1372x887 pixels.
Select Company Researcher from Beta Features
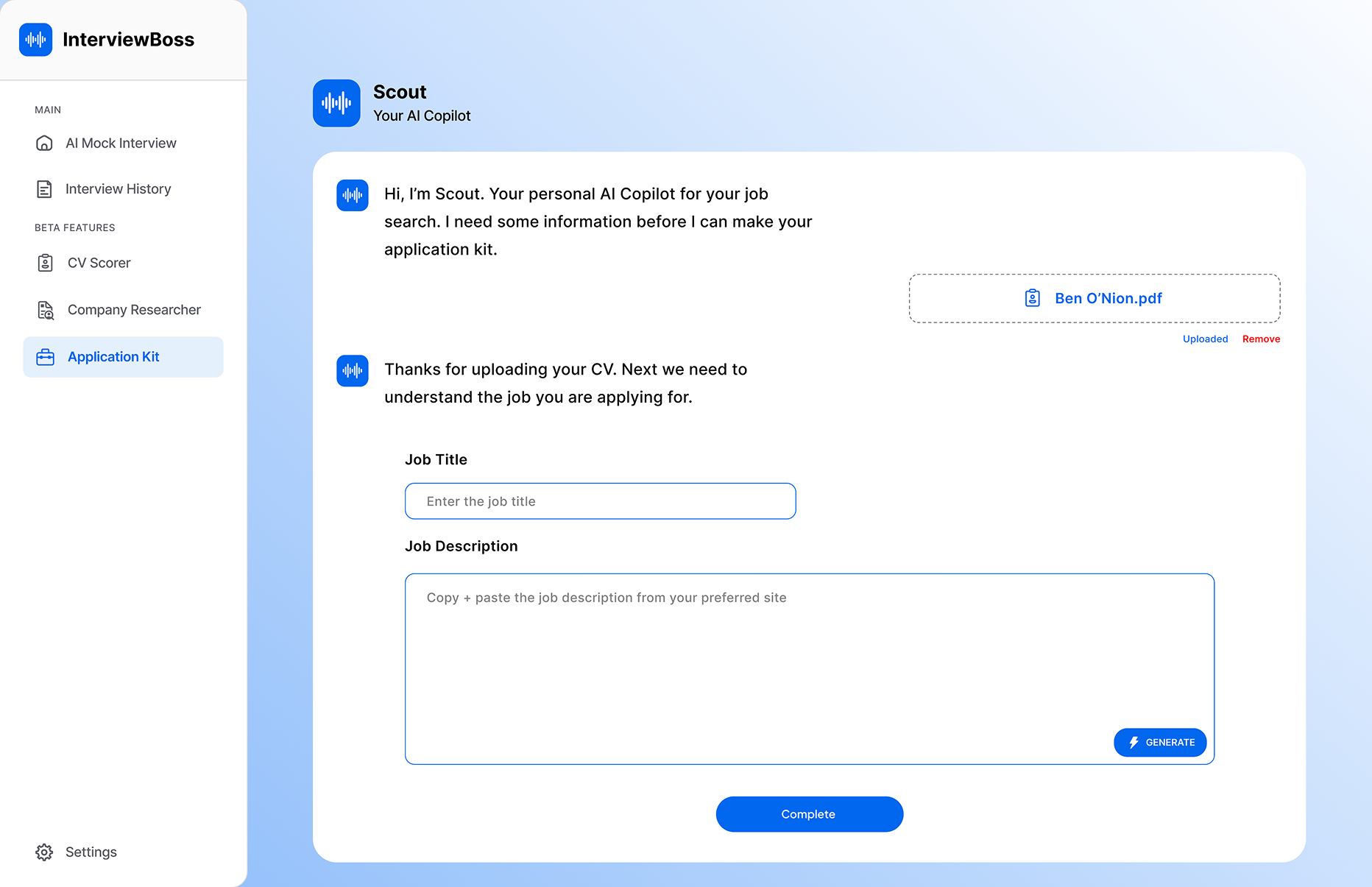click(133, 310)
